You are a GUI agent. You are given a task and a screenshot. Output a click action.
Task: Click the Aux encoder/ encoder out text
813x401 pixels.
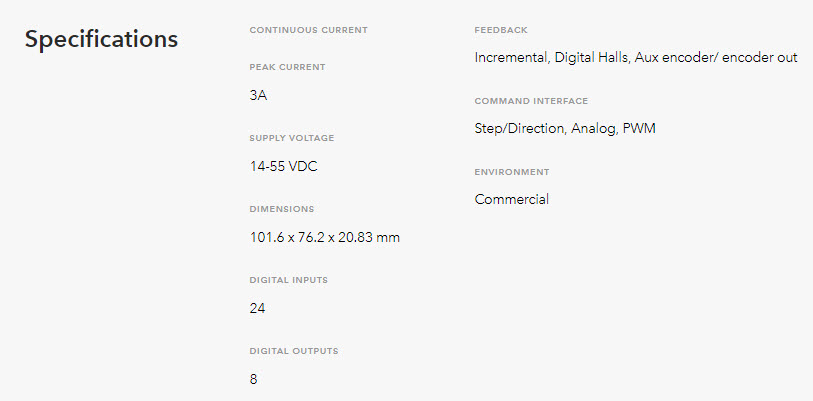(x=716, y=58)
